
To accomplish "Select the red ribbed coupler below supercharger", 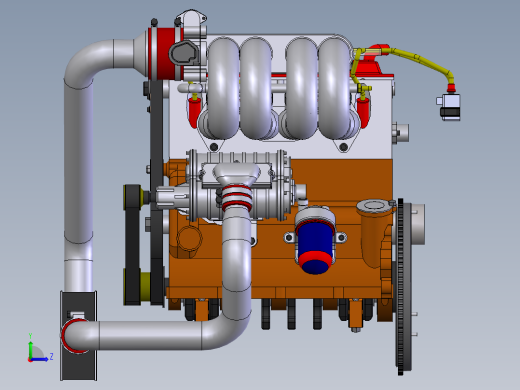I will click(x=237, y=198).
